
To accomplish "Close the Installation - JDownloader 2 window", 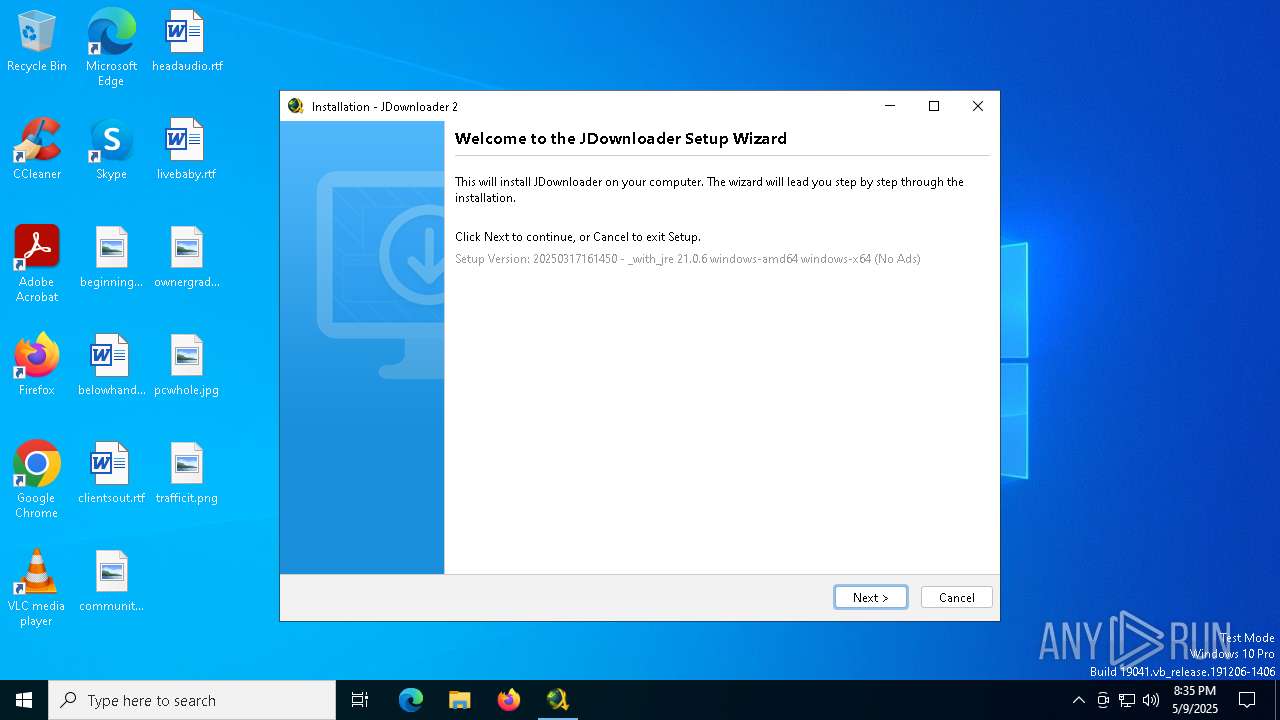I will (978, 106).
